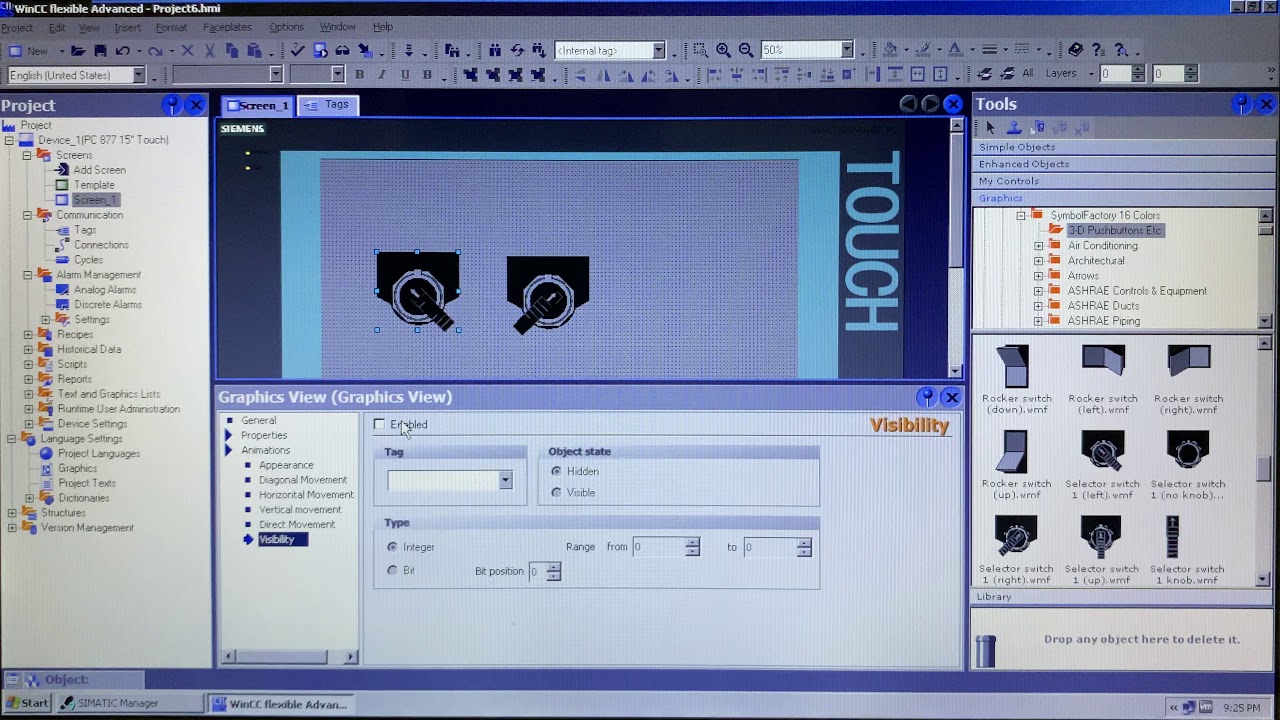Select the right selector switch on canvas
1280x720 pixels.
548,293
